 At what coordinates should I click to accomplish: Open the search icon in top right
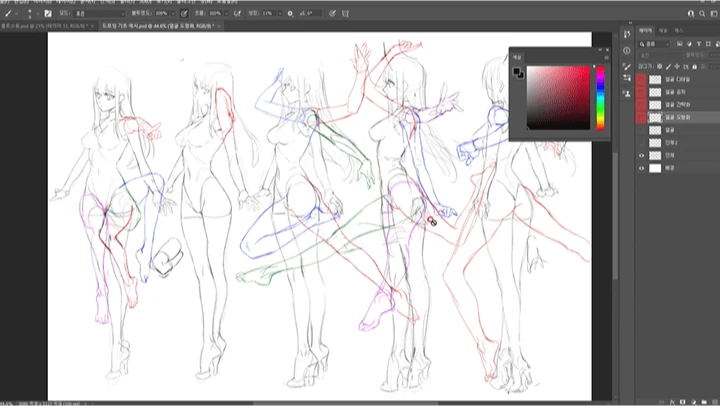tap(702, 14)
